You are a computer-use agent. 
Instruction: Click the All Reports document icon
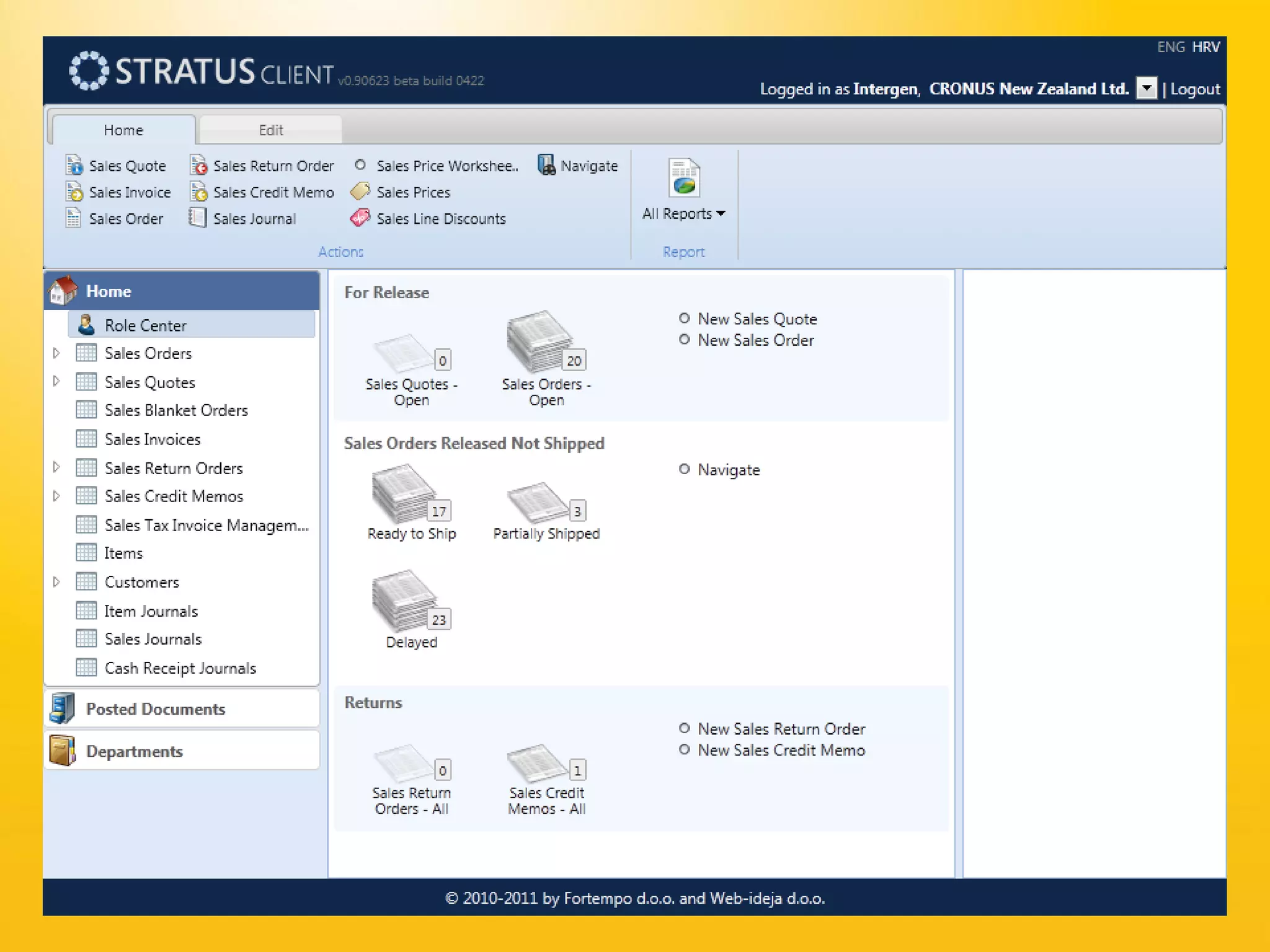coord(684,177)
